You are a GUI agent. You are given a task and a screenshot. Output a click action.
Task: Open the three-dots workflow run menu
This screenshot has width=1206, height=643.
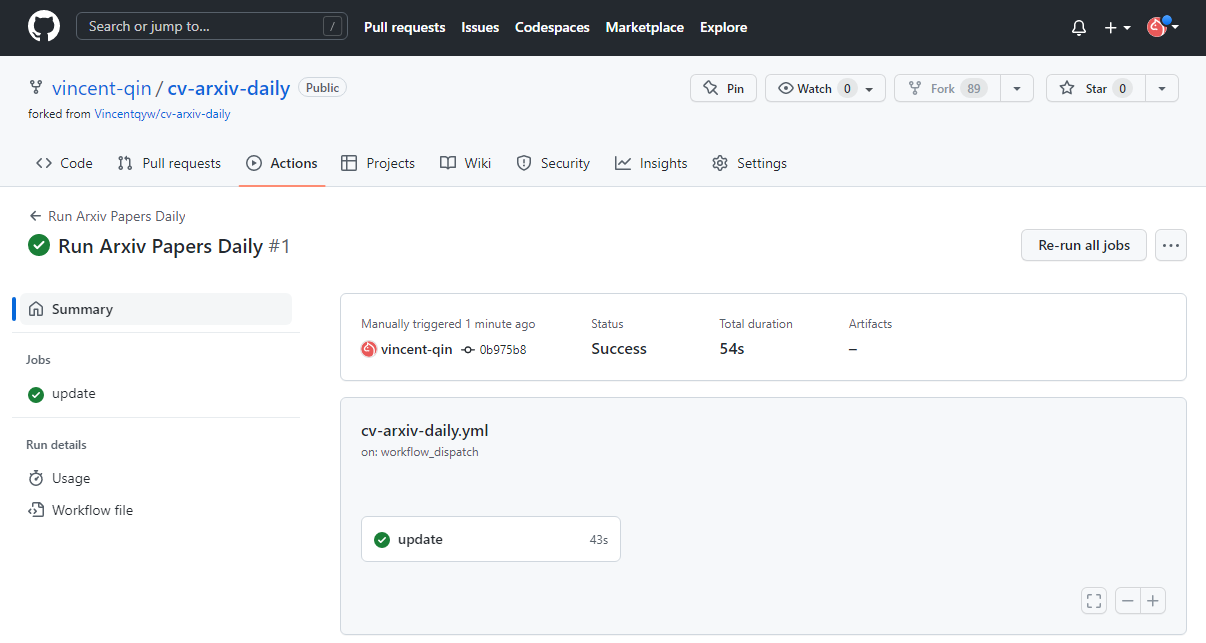coord(1171,245)
